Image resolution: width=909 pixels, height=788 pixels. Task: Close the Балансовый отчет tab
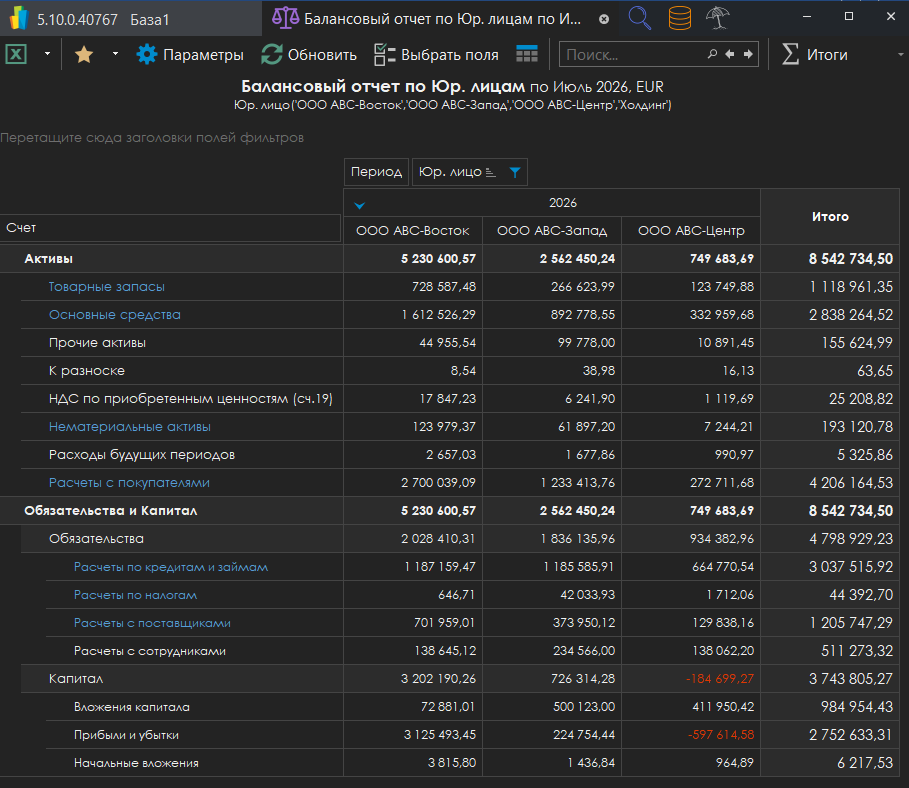pyautogui.click(x=604, y=19)
